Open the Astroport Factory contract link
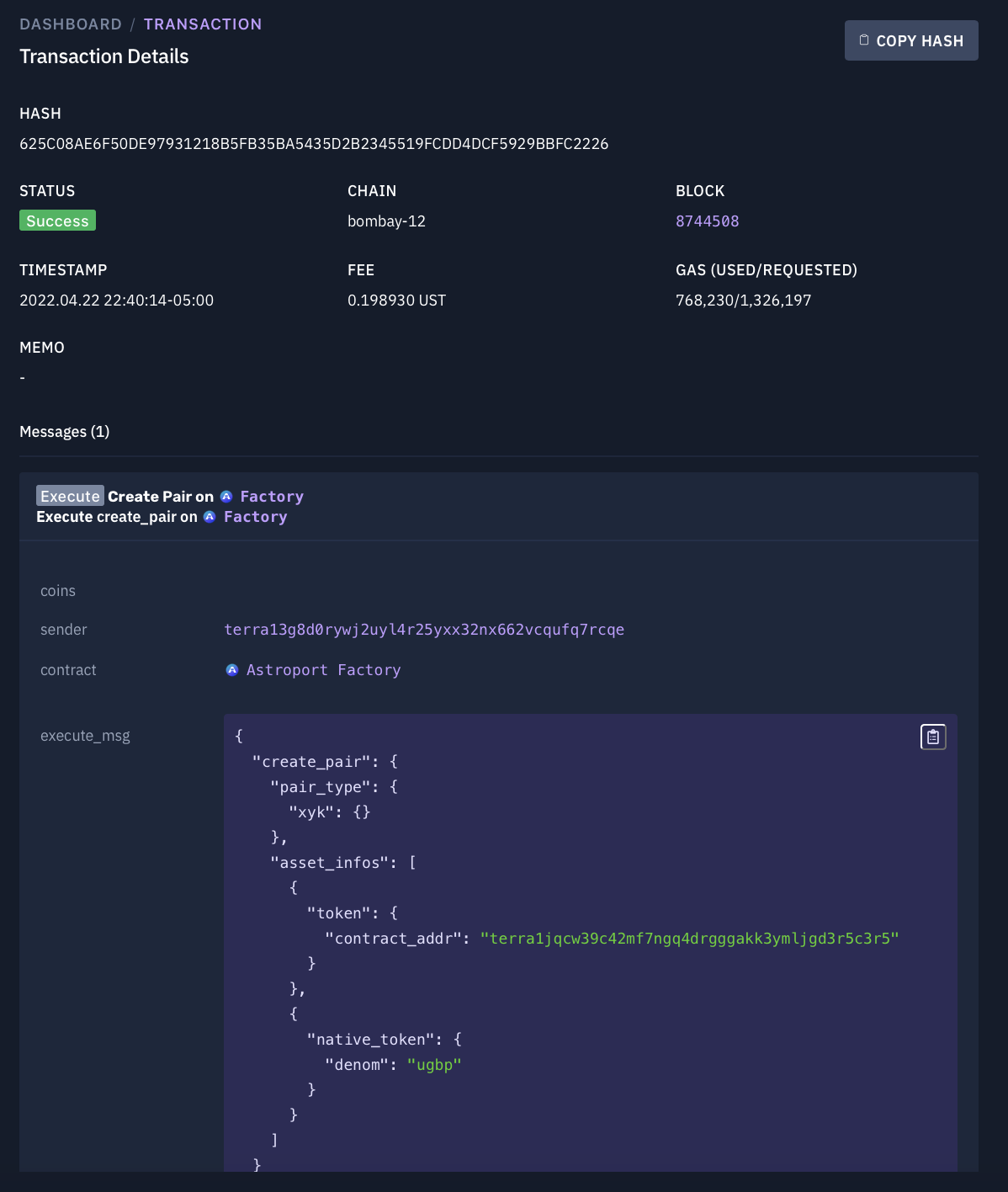This screenshot has width=1008, height=1192. tap(323, 670)
